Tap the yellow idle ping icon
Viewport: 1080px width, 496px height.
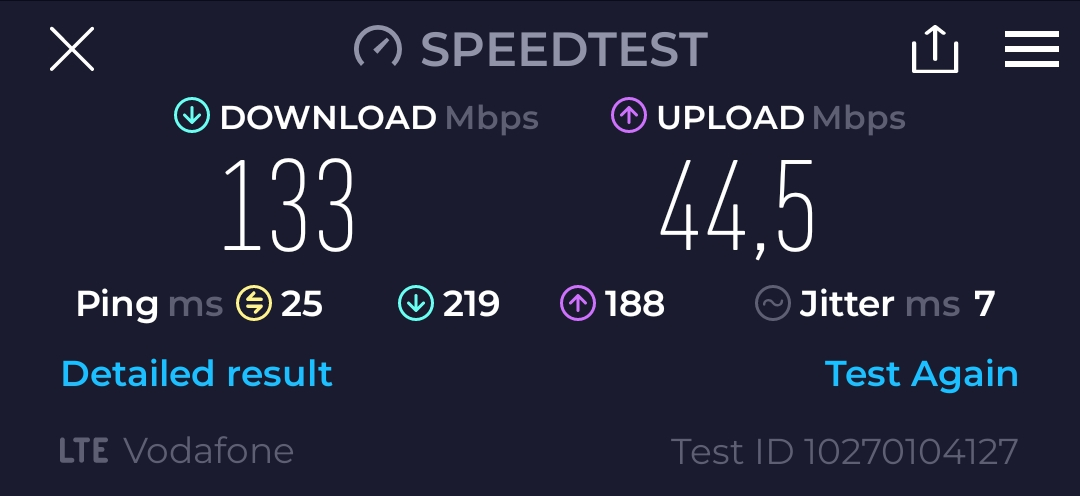[x=253, y=304]
